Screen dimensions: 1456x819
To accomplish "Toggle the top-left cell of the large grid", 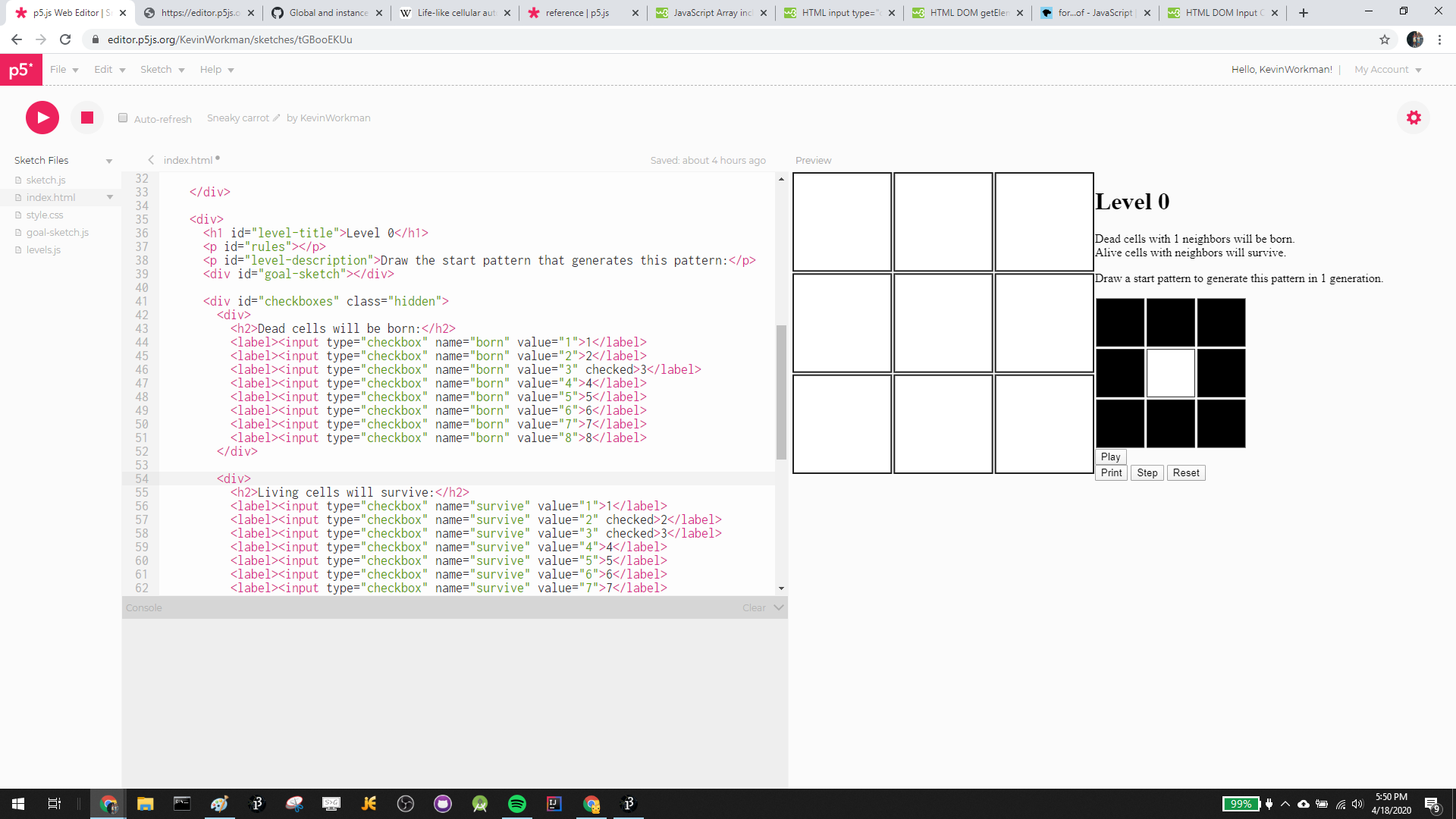I will point(842,221).
